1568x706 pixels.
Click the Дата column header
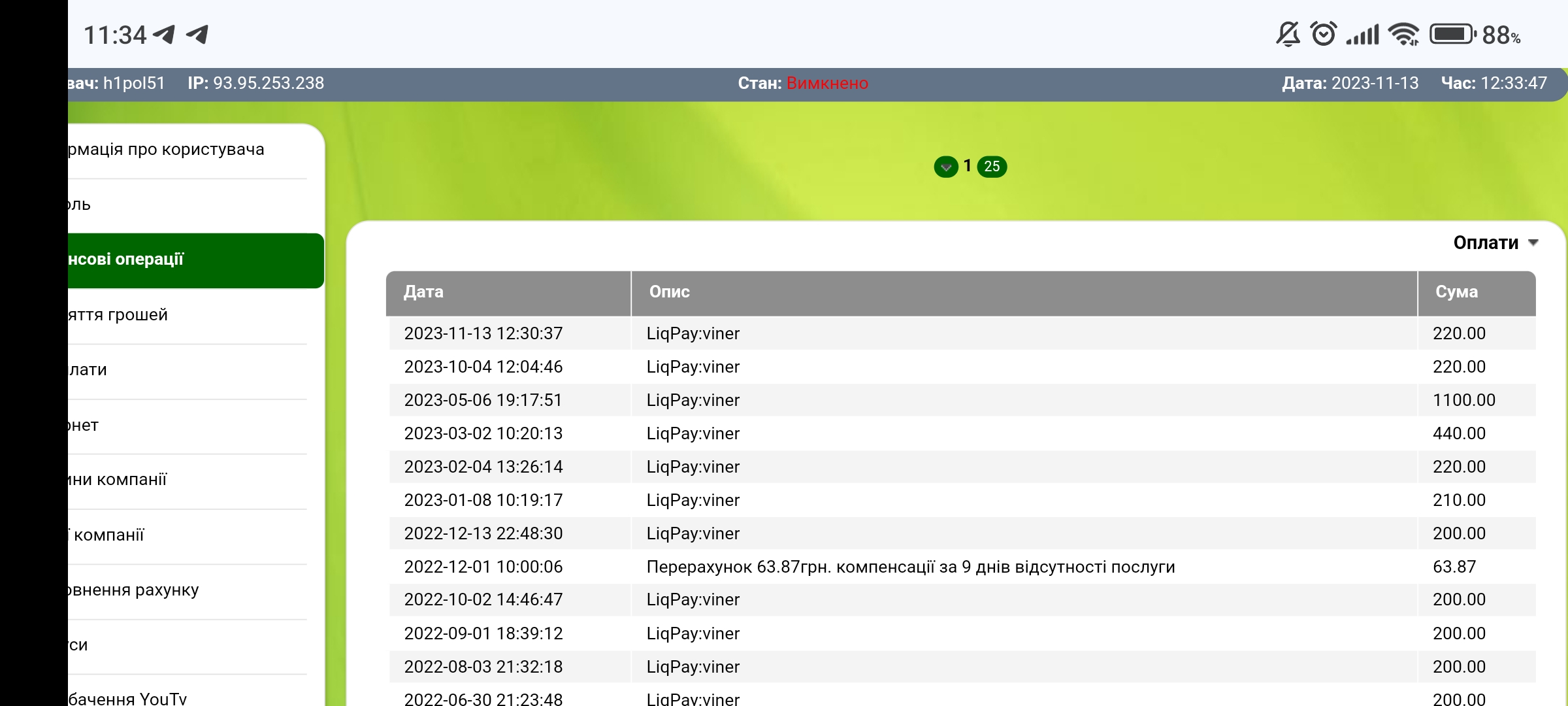point(508,293)
